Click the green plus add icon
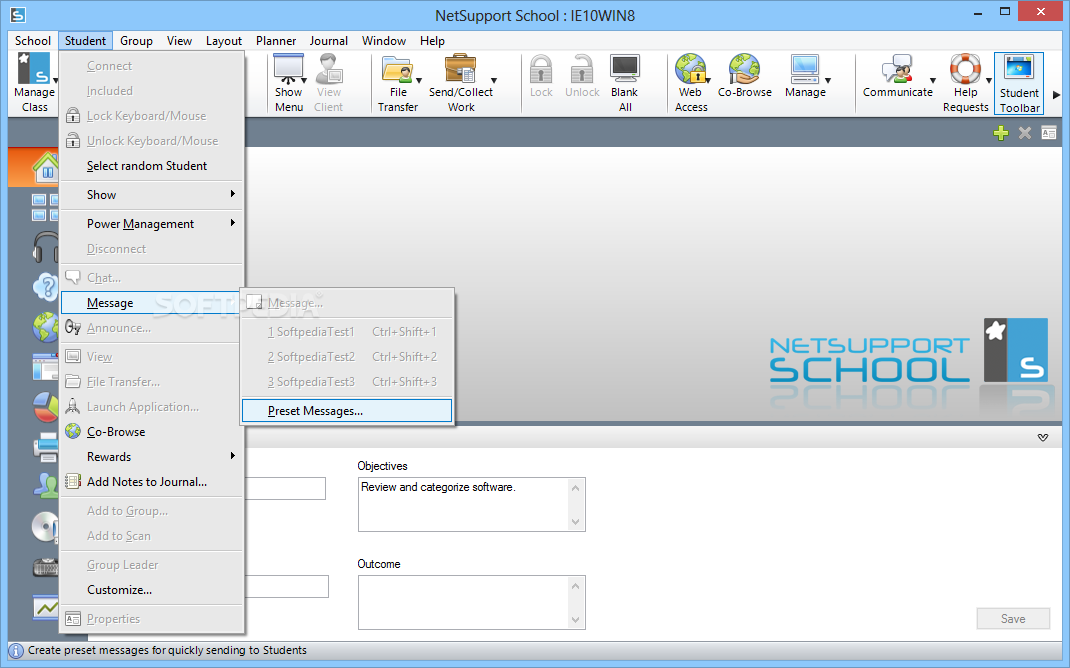 [1000, 133]
